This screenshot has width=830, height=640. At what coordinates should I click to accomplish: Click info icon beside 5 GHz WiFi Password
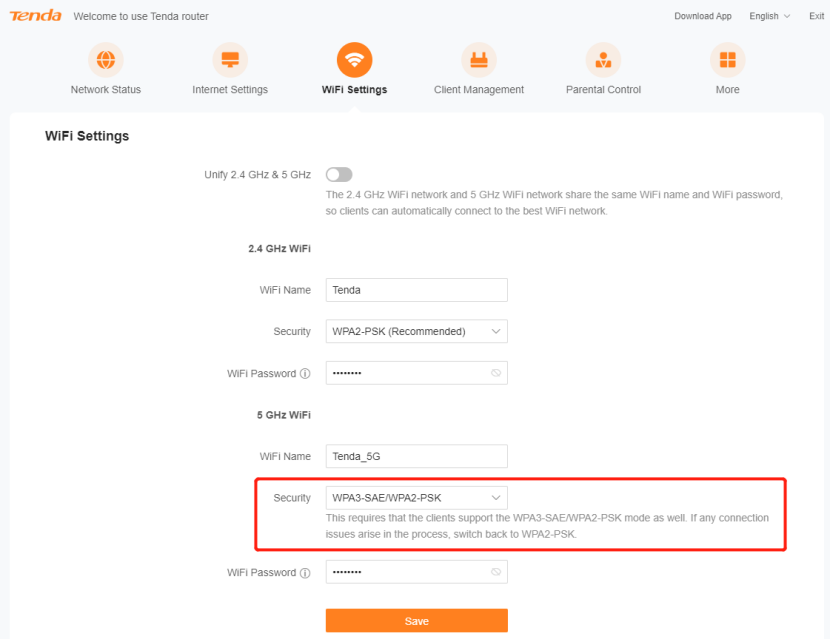305,573
